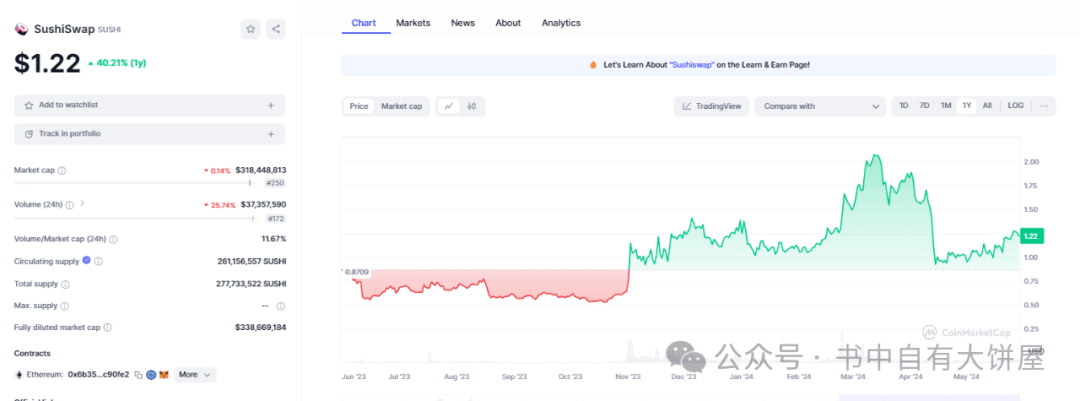Open Max. supply label info icon
This screenshot has height=401, width=1080.
[64, 306]
